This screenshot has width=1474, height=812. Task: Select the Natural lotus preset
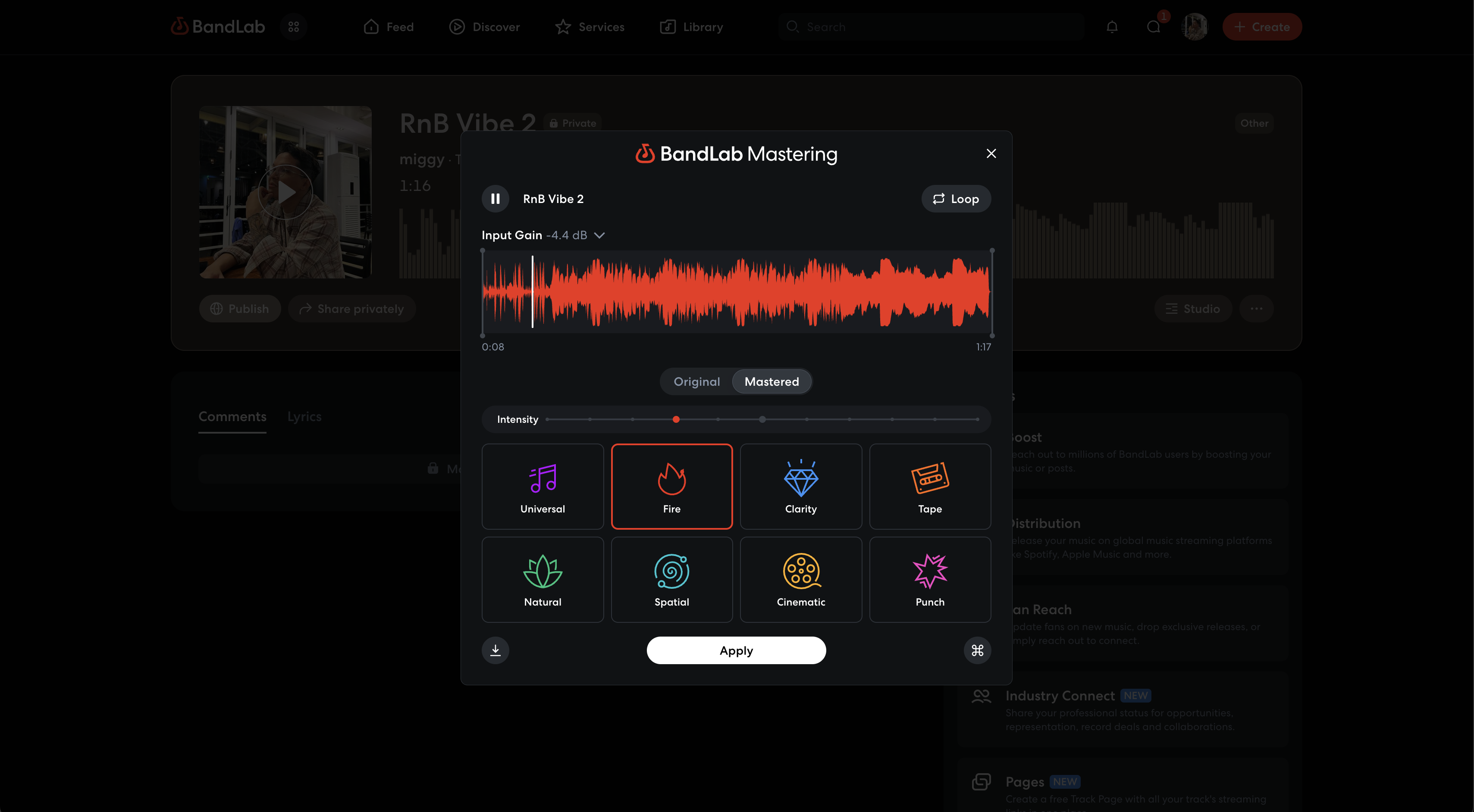pos(542,579)
